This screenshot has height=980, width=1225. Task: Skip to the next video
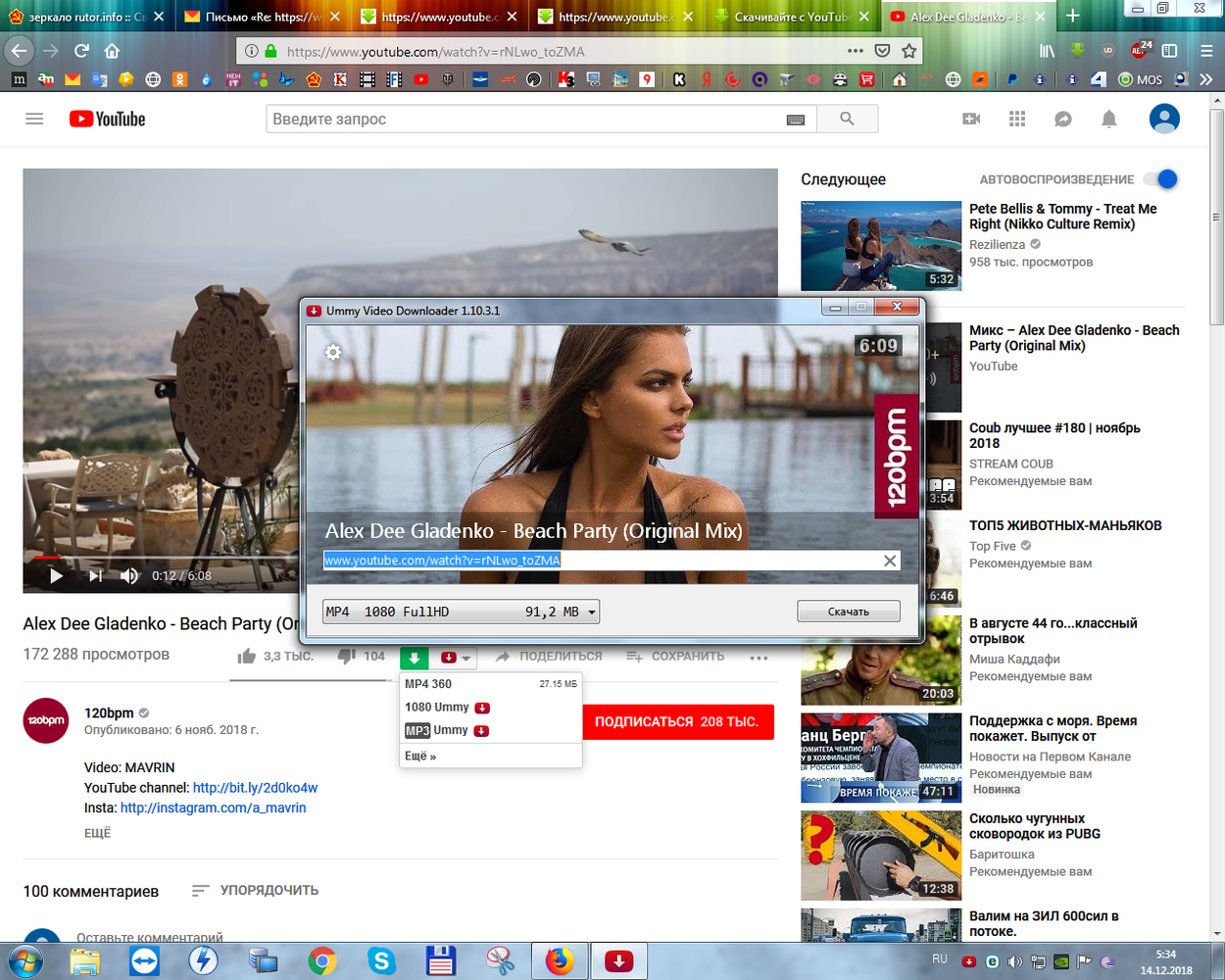pos(94,575)
